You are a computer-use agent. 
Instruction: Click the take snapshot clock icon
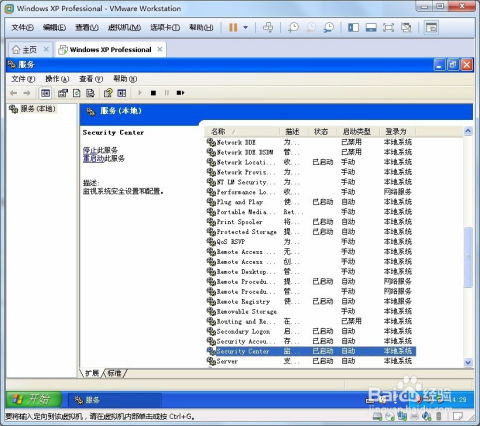293,27
